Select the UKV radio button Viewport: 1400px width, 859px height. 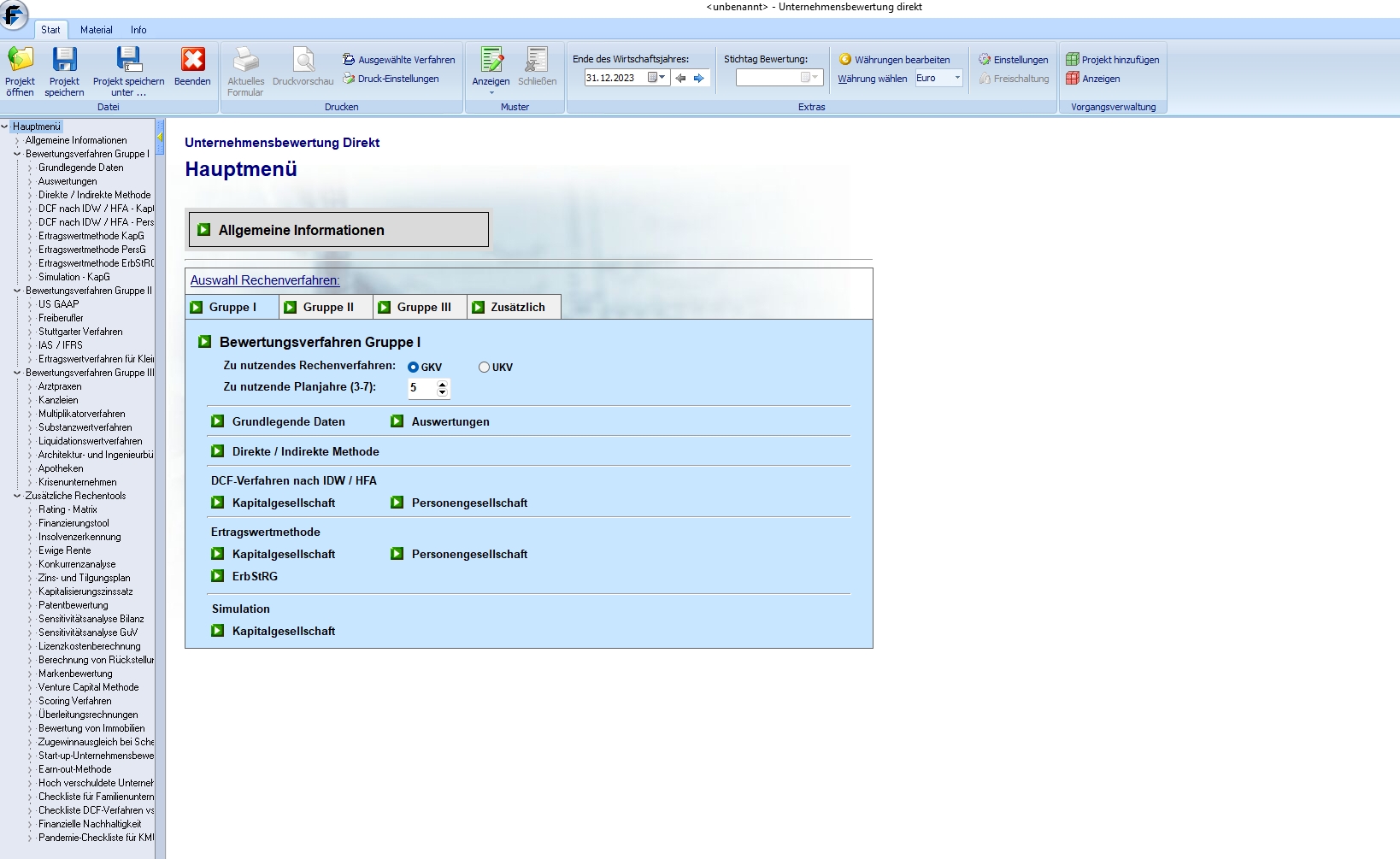coord(484,368)
